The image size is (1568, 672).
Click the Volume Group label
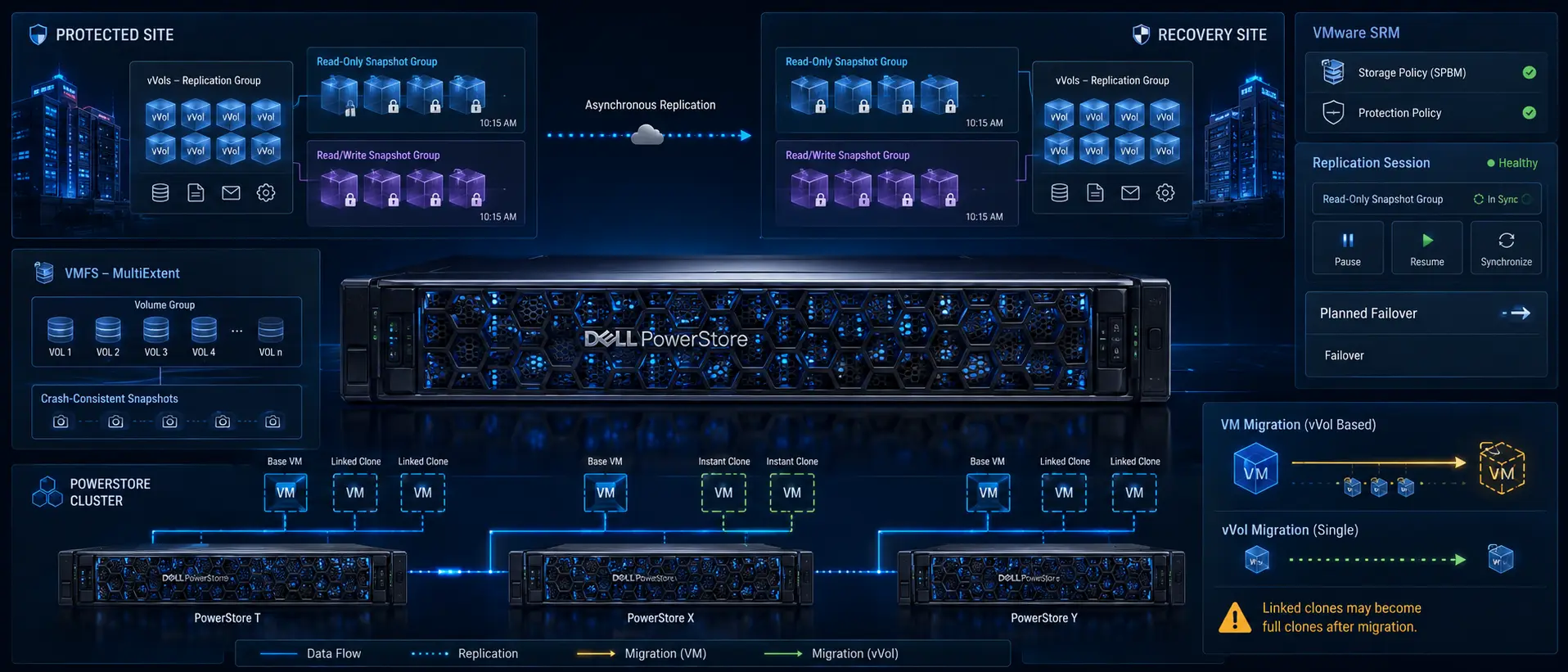pos(164,304)
